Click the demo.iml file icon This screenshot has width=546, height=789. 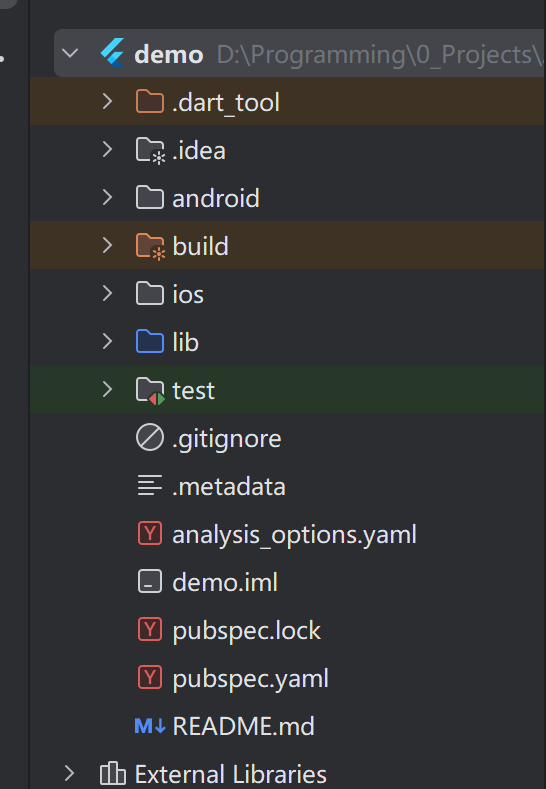pyautogui.click(x=150, y=581)
